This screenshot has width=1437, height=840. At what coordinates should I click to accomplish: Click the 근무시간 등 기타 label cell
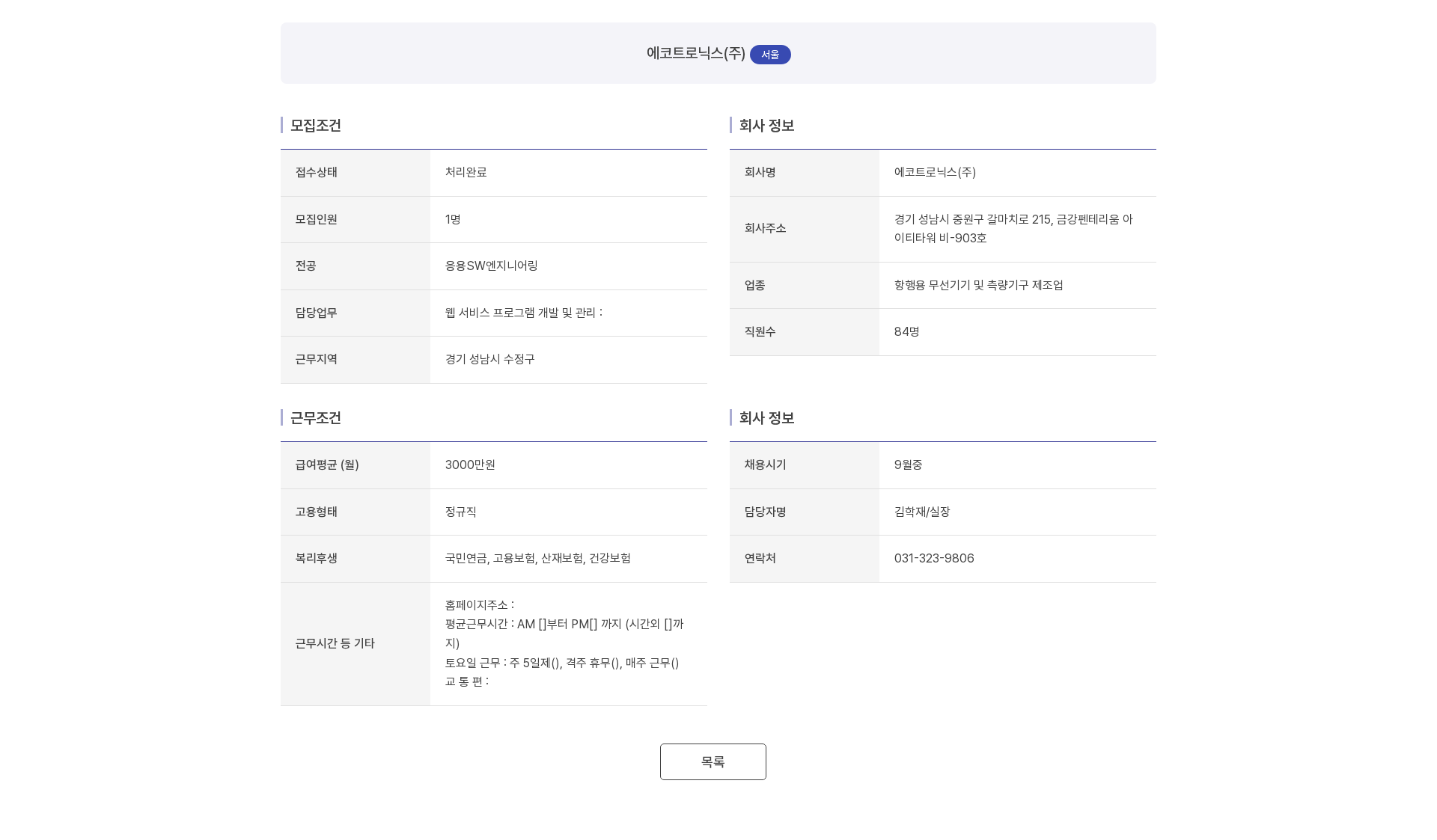(x=356, y=644)
